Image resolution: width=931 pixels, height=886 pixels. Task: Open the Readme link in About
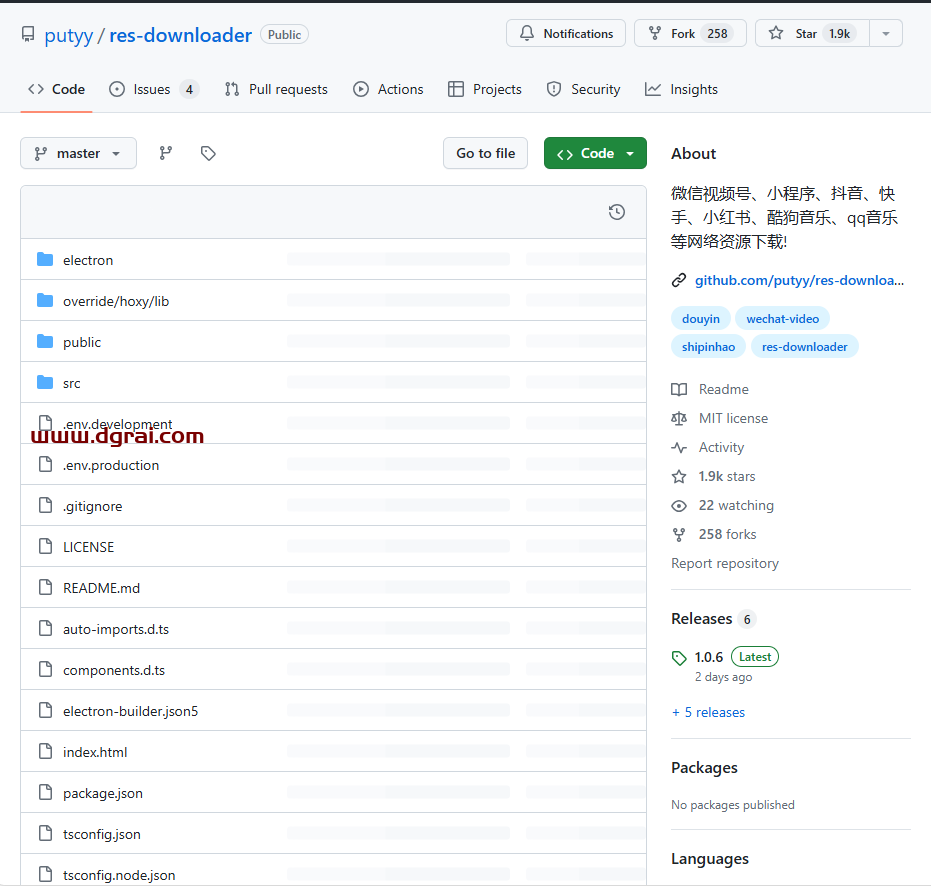point(723,390)
